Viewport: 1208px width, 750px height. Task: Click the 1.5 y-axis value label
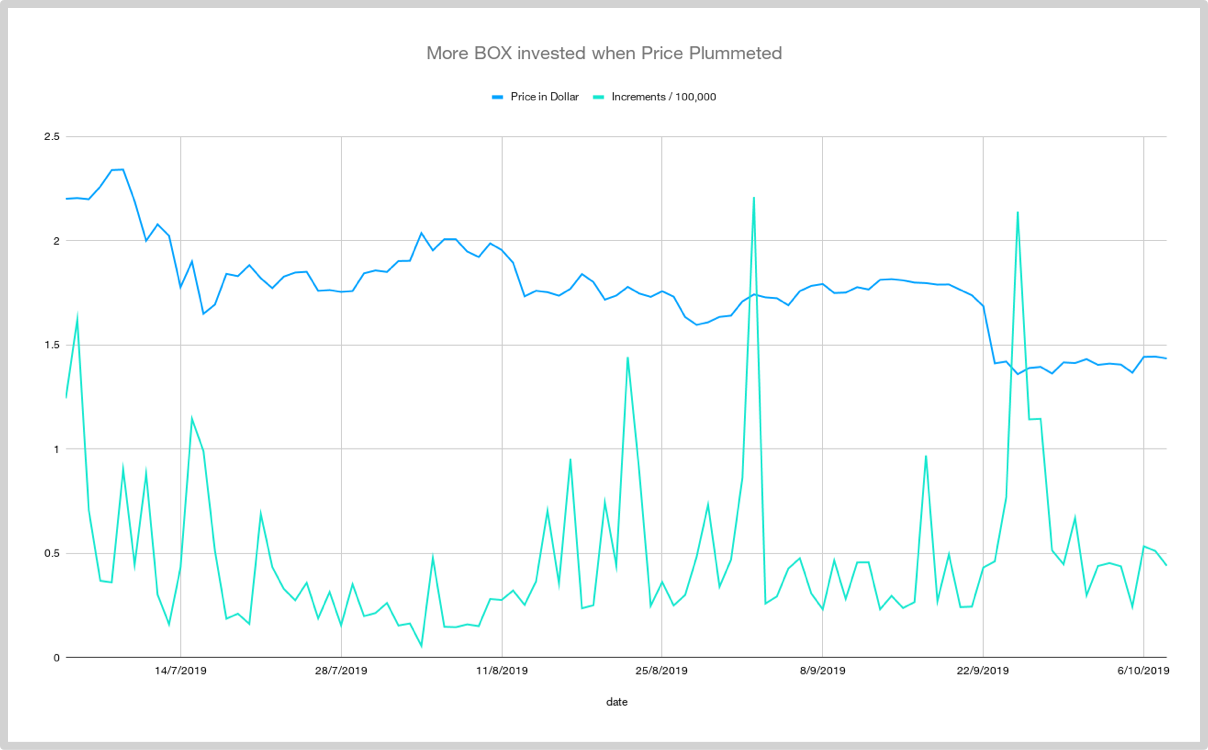pos(50,345)
